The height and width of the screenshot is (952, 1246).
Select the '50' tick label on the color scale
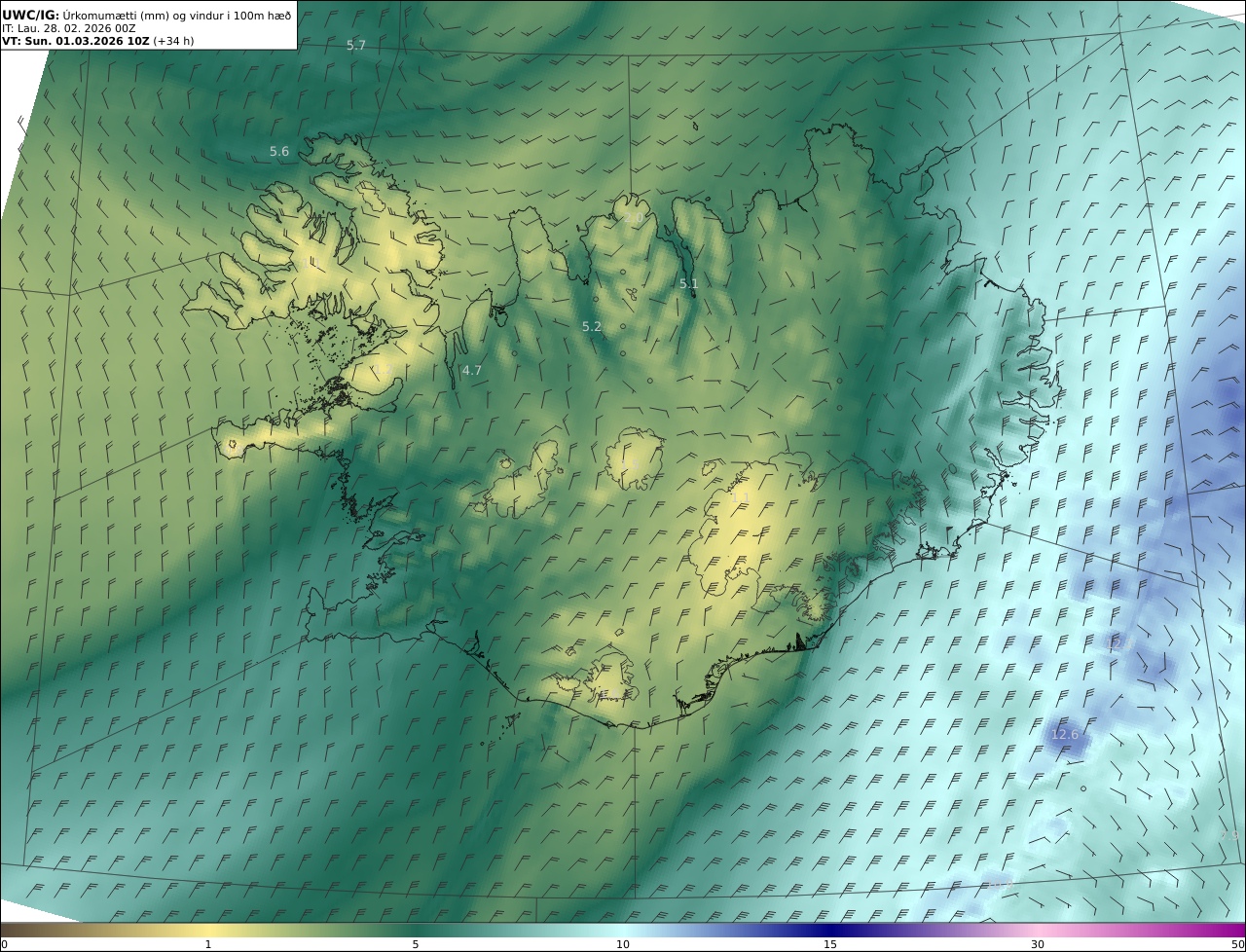(x=1238, y=945)
